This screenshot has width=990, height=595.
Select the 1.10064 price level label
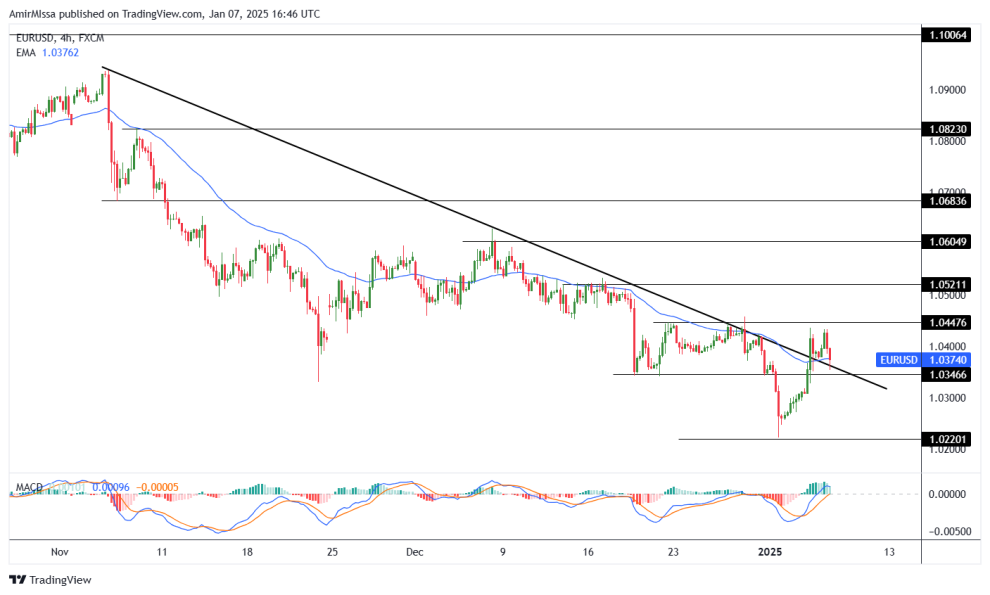pos(945,35)
